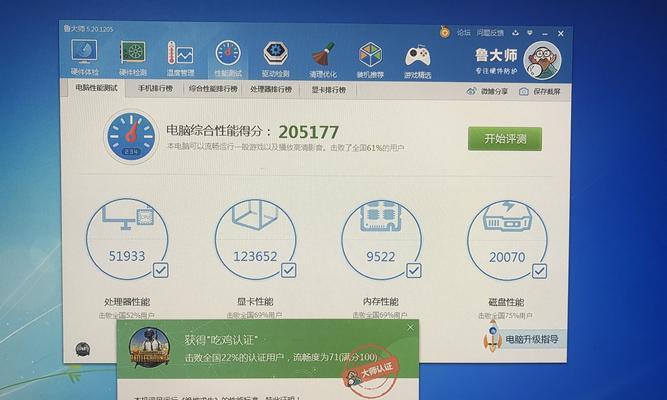Click the rocket icon beside 电脑升级指导
The image size is (667, 400).
point(492,337)
